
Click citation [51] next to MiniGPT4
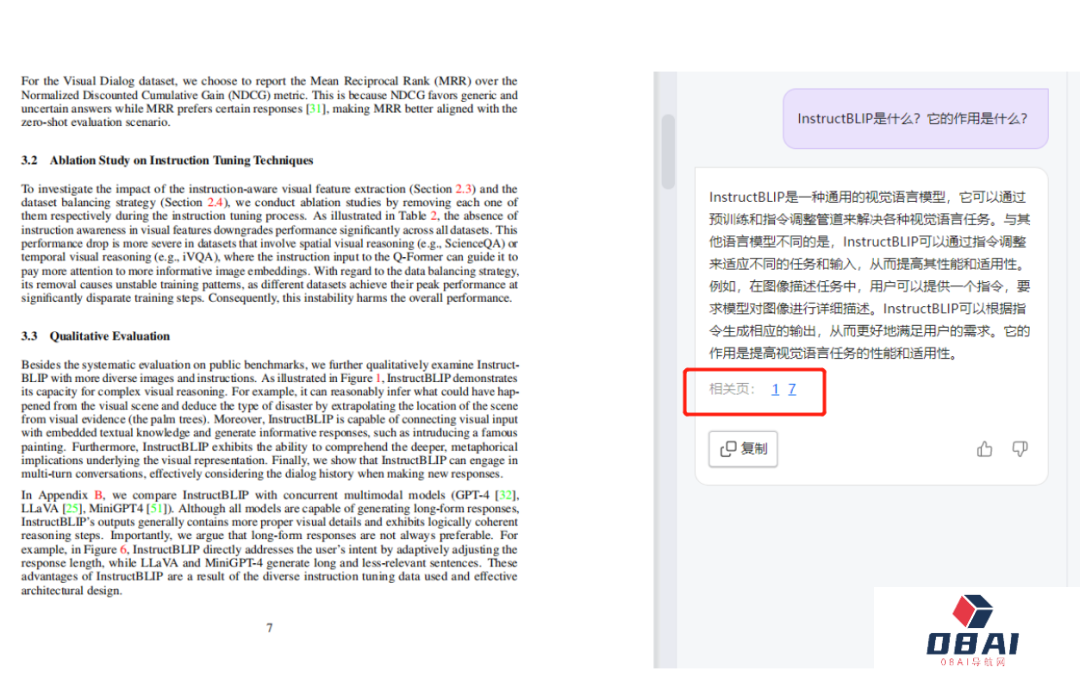[x=155, y=505]
